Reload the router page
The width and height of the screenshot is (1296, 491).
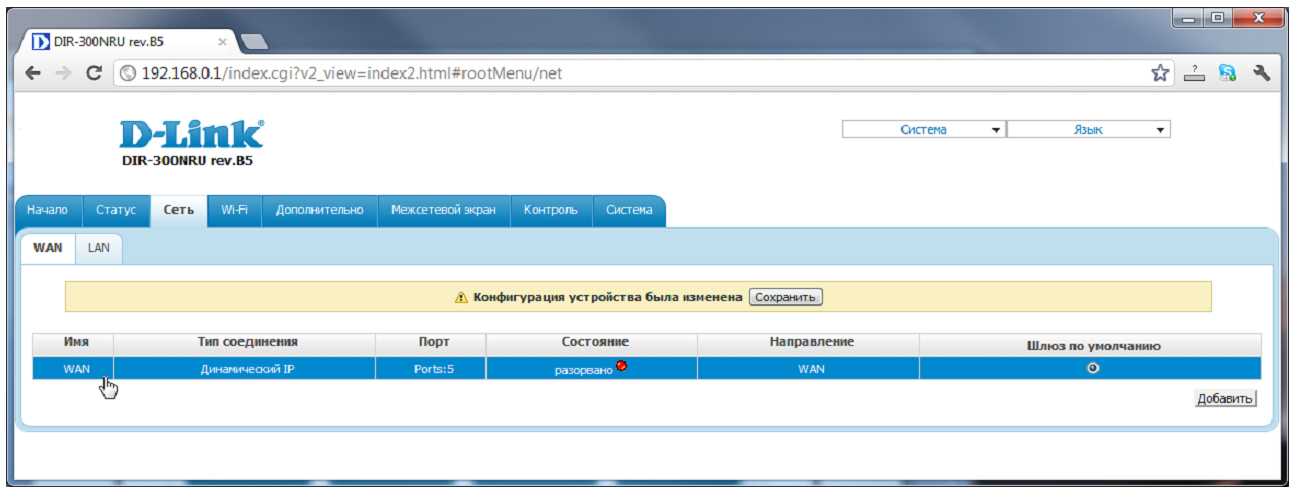[95, 73]
